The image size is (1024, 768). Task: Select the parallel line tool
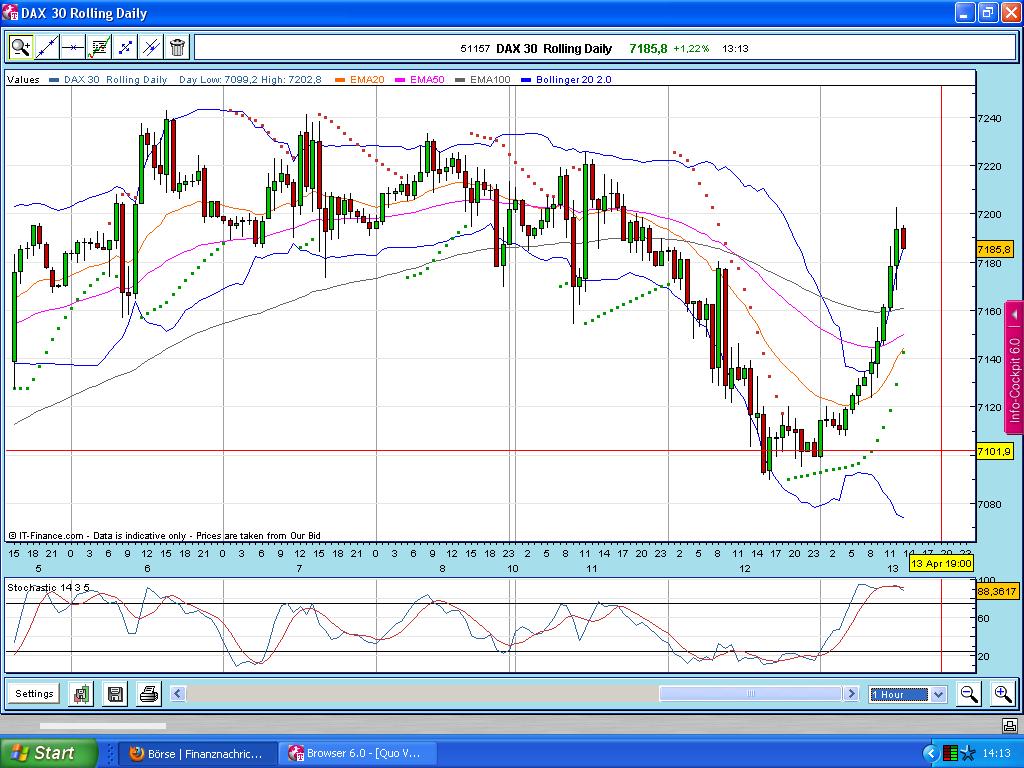[151, 47]
